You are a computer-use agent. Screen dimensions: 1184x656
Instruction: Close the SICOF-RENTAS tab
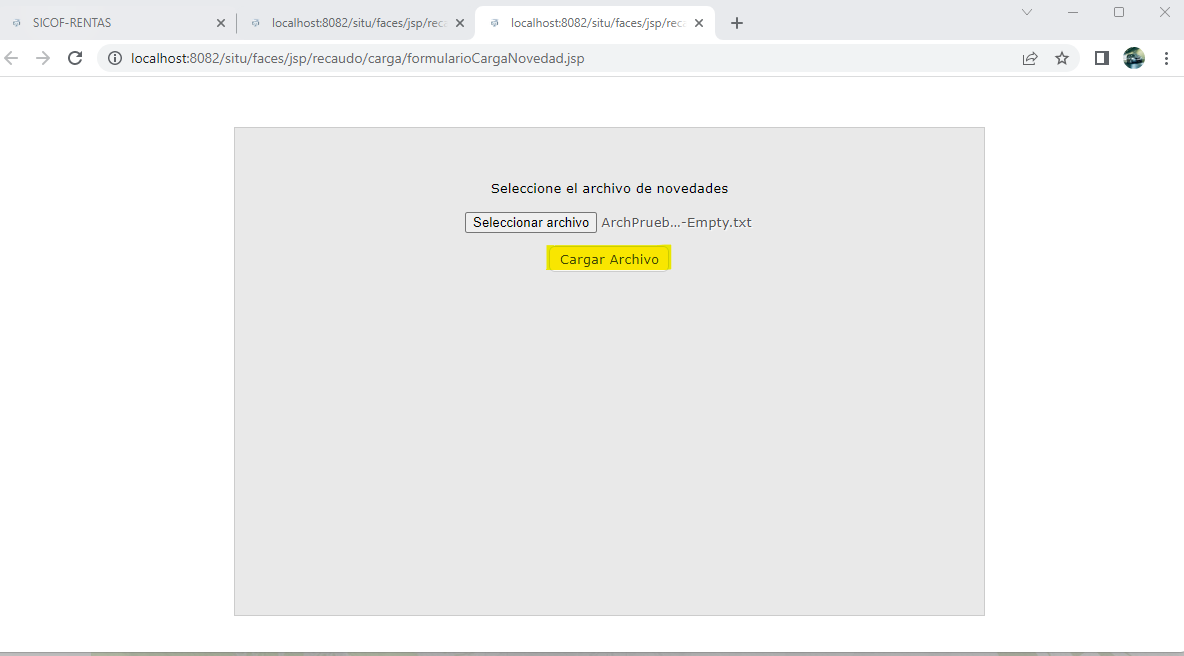(220, 23)
